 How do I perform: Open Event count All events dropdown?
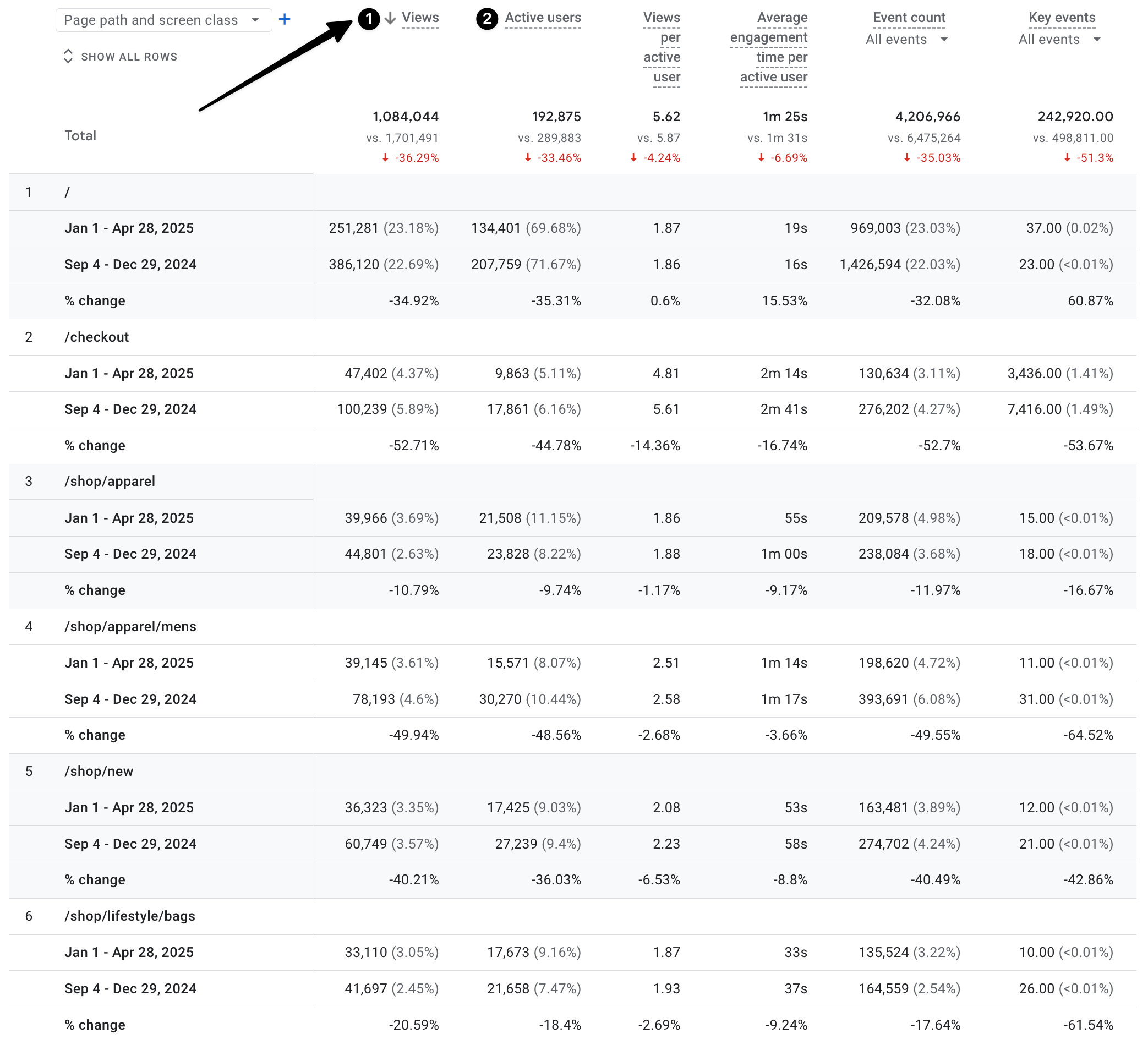click(x=906, y=39)
